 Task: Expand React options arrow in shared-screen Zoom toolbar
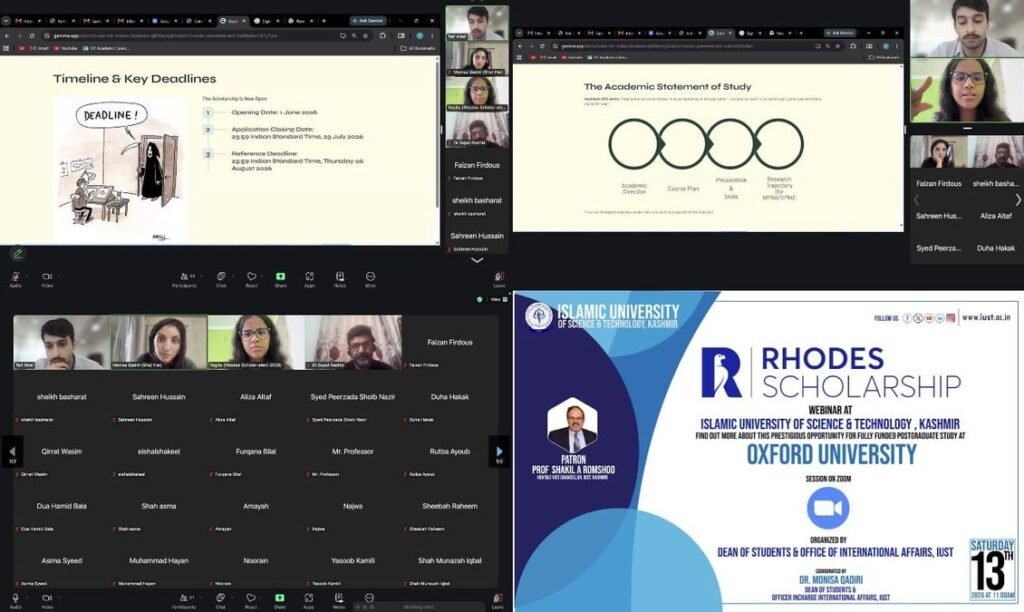(x=260, y=276)
